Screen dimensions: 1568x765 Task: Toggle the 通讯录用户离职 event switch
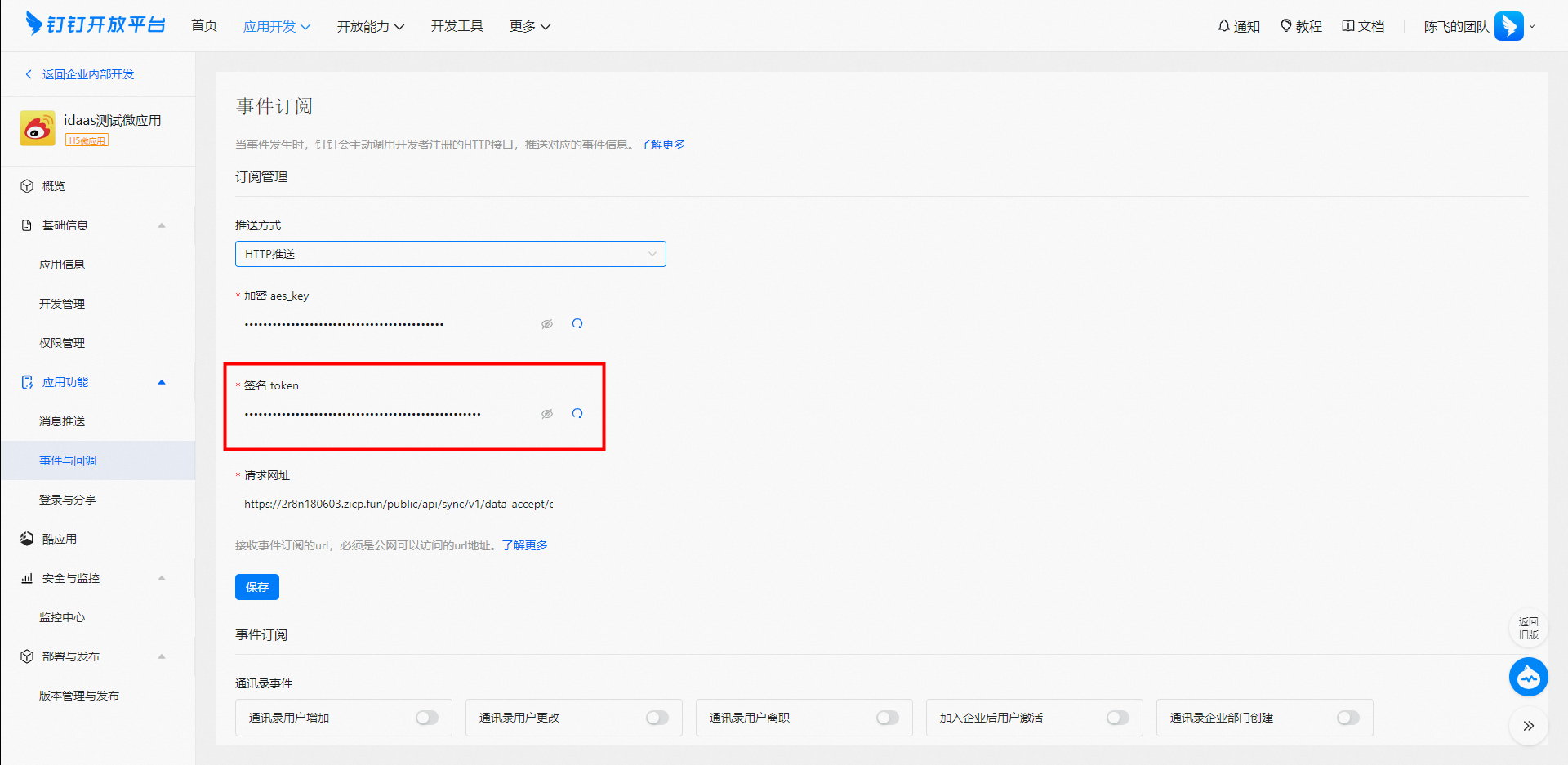coord(887,718)
